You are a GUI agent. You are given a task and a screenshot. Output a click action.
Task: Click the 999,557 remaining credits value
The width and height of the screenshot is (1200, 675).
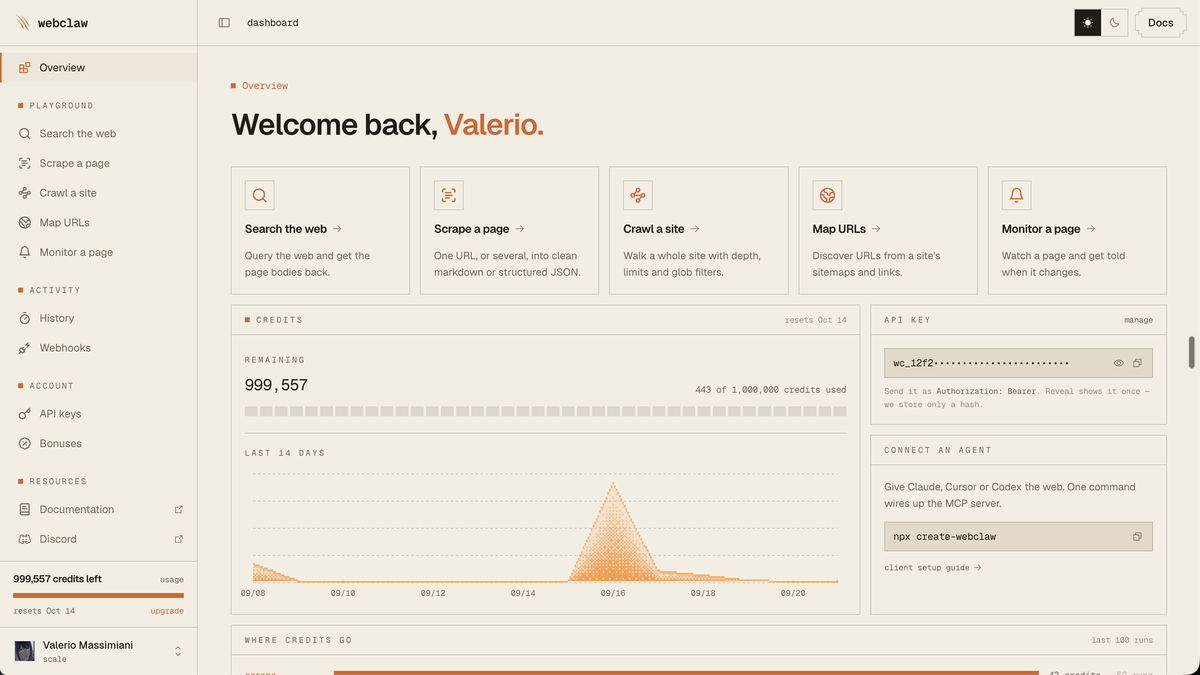(x=276, y=385)
